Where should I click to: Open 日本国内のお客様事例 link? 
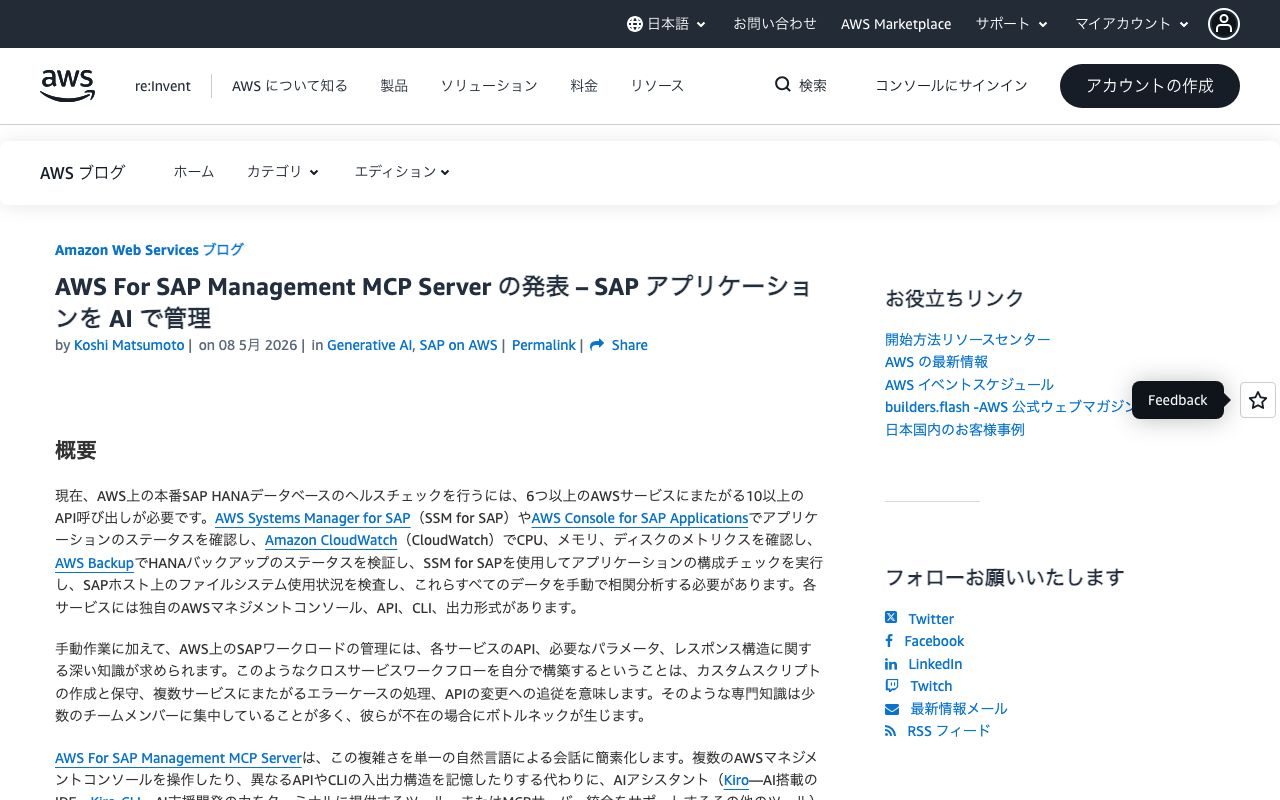click(954, 429)
